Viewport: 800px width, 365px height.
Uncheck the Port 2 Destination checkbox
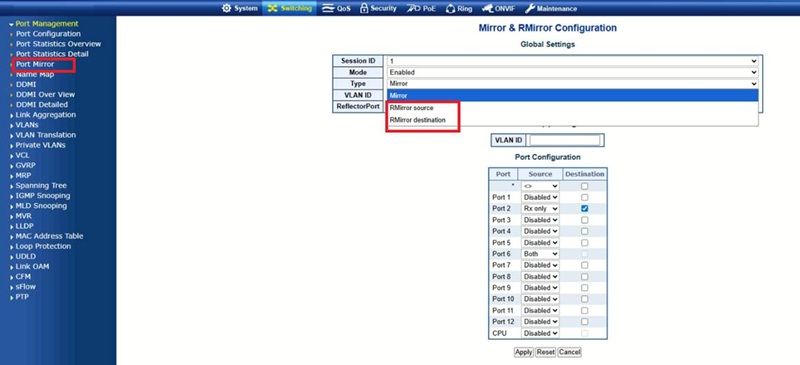pyautogui.click(x=585, y=208)
